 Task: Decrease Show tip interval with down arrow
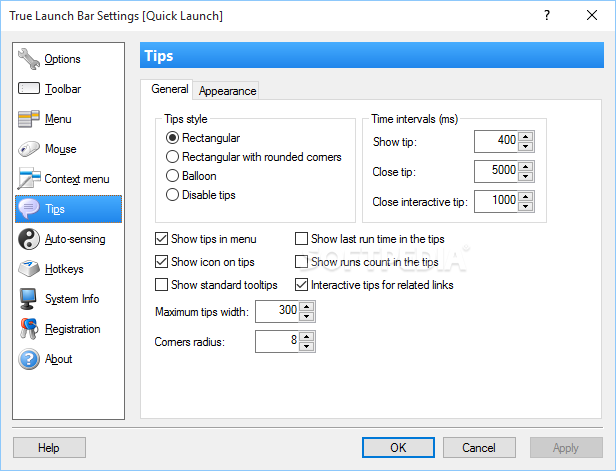tap(526, 147)
